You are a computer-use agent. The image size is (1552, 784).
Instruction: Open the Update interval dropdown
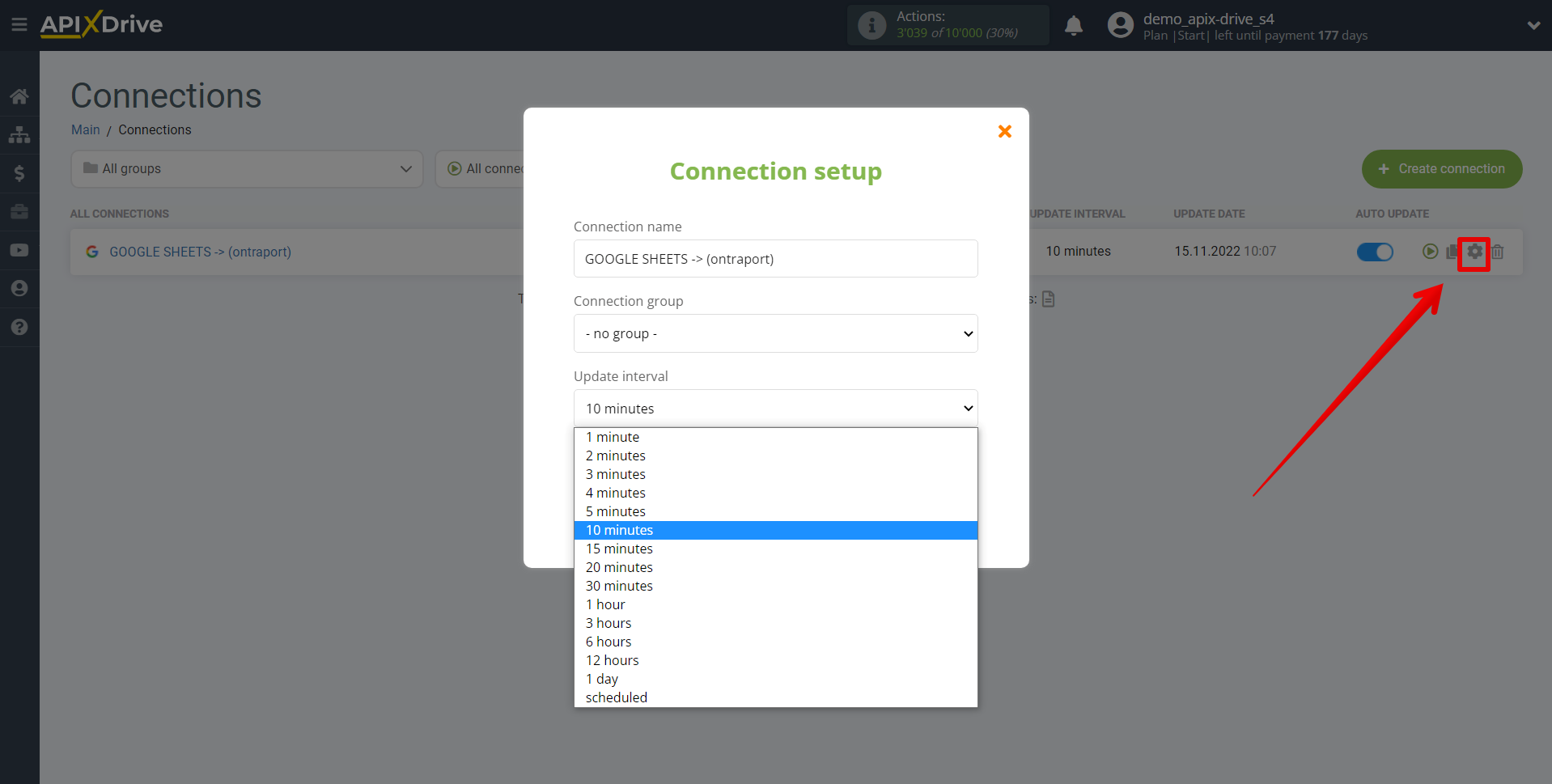[x=776, y=409]
